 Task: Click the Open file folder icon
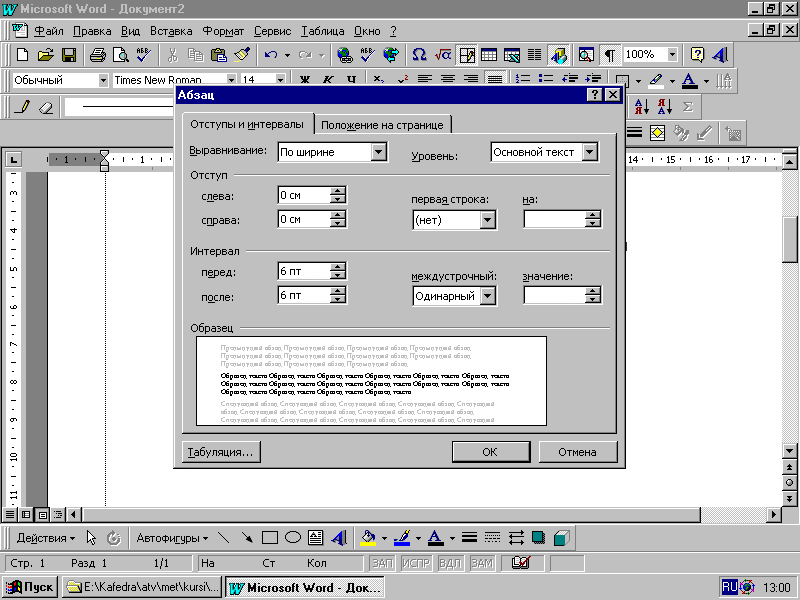pos(45,55)
